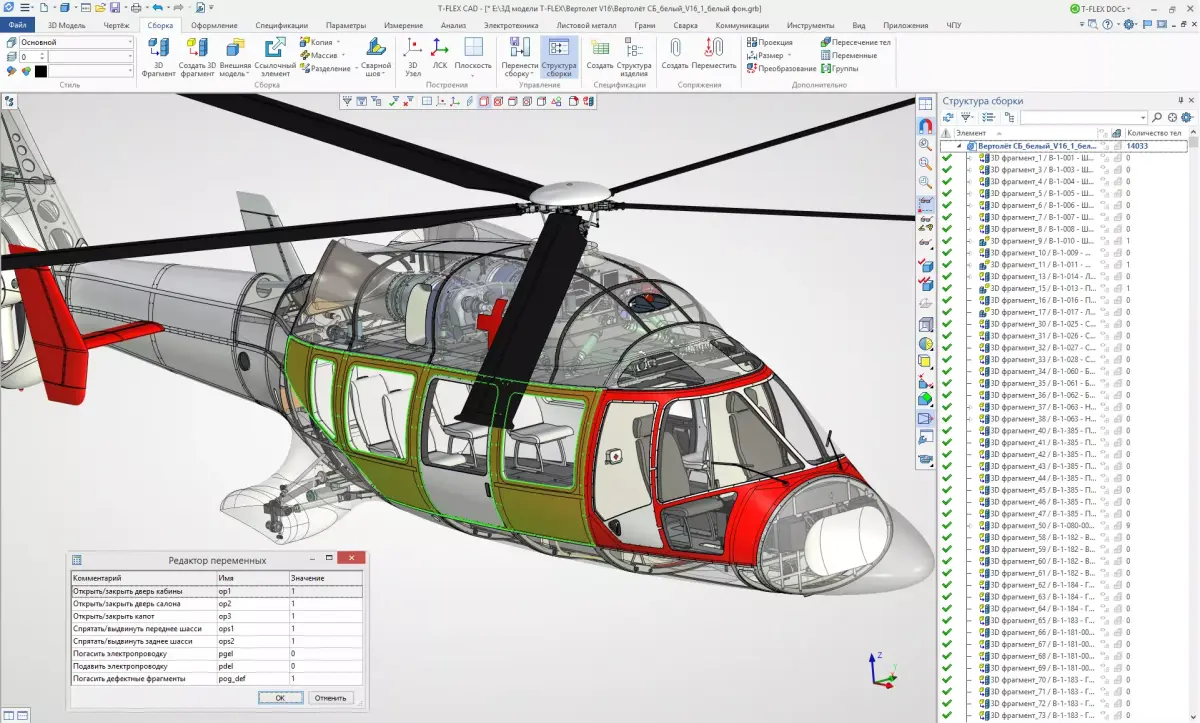The width and height of the screenshot is (1200, 723).
Task: Open the Размер dropdown in Дополнительно
Action: pos(789,55)
